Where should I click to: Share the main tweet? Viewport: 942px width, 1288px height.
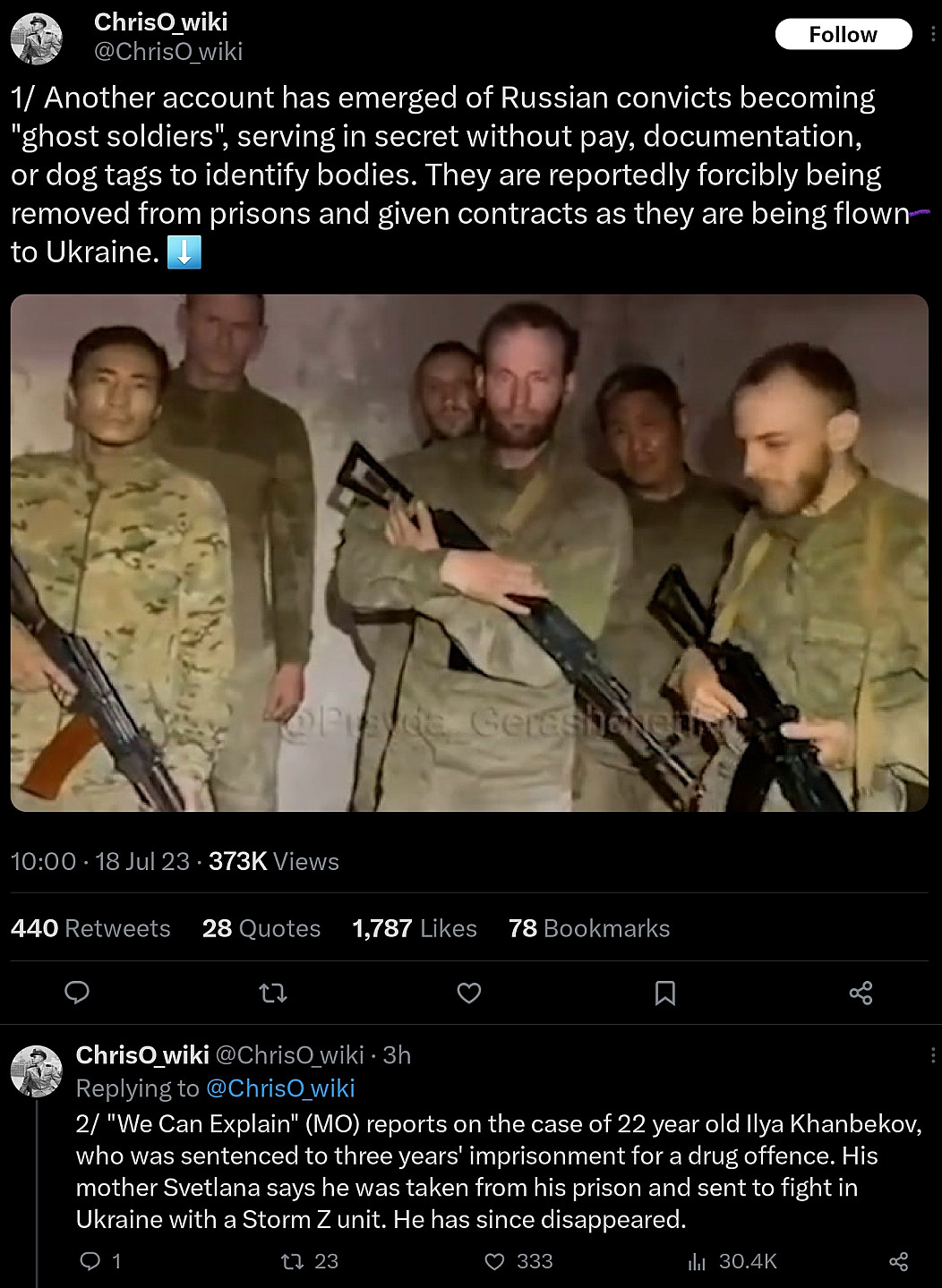pyautogui.click(x=861, y=993)
